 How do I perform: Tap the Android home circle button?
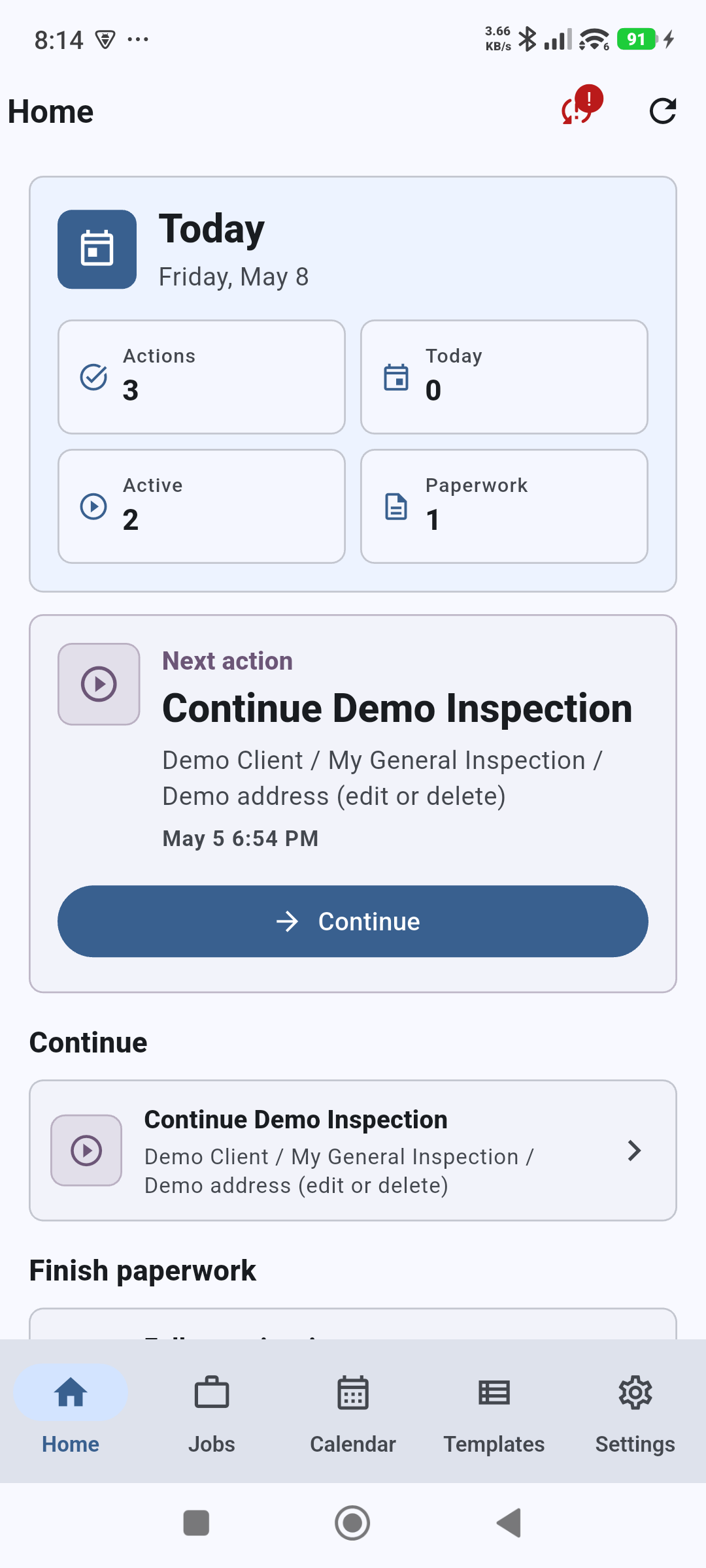pos(352,1523)
